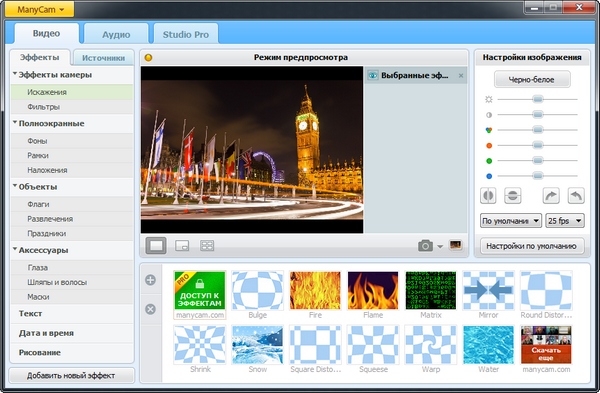Collapse the Эффекты камеры section
The height and width of the screenshot is (393, 600).
pyautogui.click(x=15, y=74)
